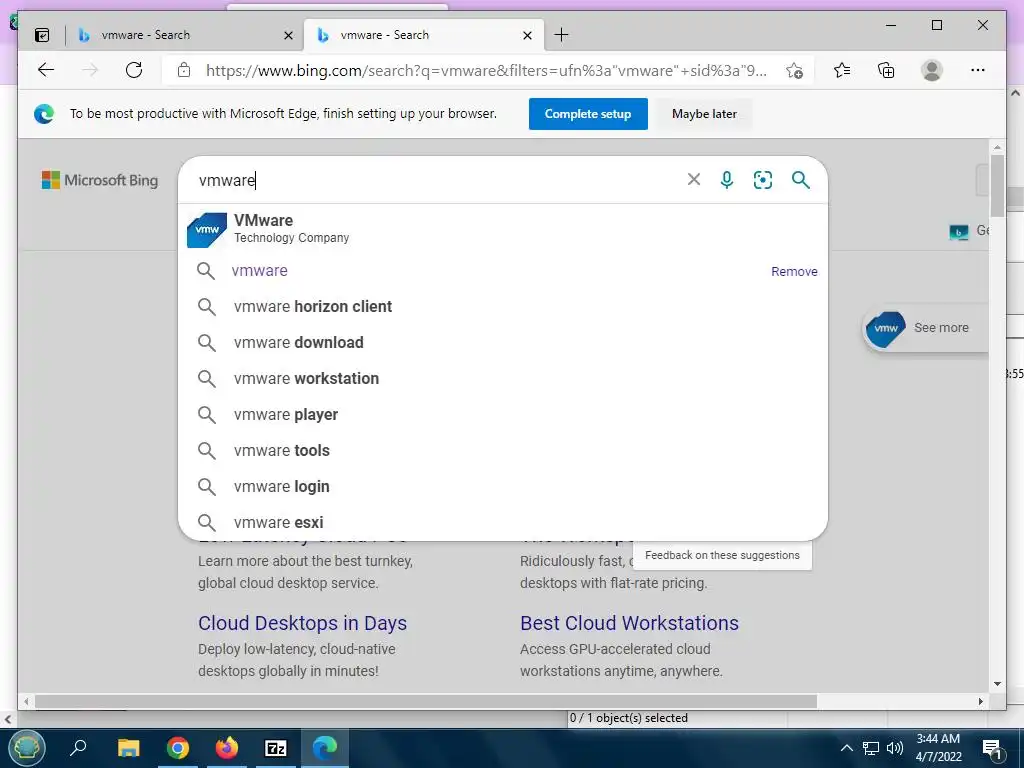Launch Firefox from taskbar
This screenshot has width=1024, height=768.
tap(227, 748)
